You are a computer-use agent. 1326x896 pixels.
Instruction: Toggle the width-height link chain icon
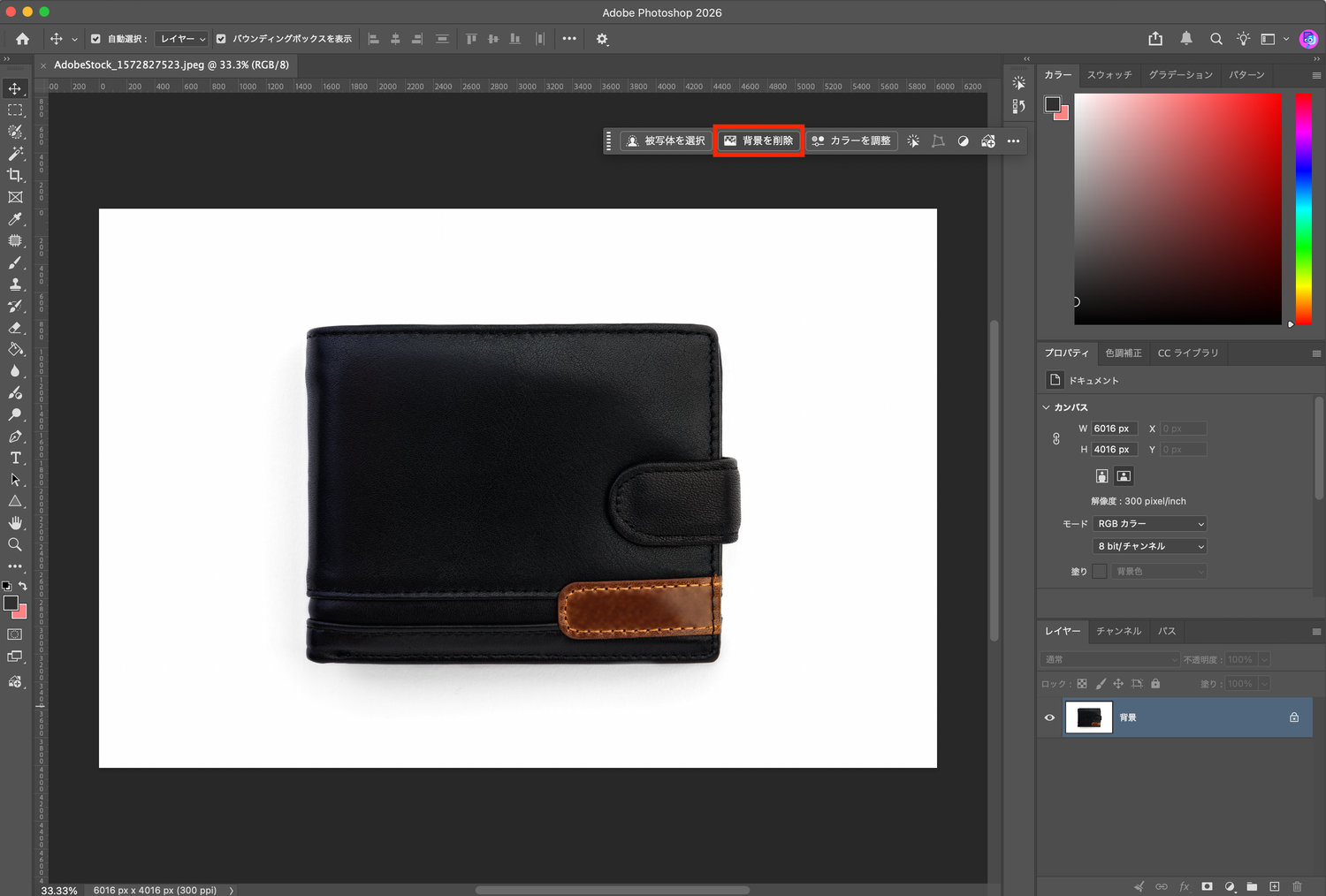coord(1055,438)
